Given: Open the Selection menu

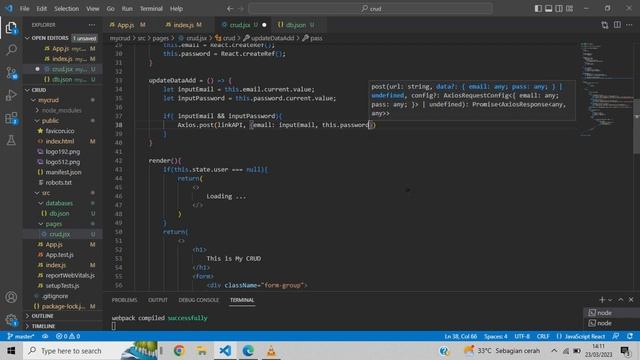Looking at the screenshot, I should click(x=67, y=9).
